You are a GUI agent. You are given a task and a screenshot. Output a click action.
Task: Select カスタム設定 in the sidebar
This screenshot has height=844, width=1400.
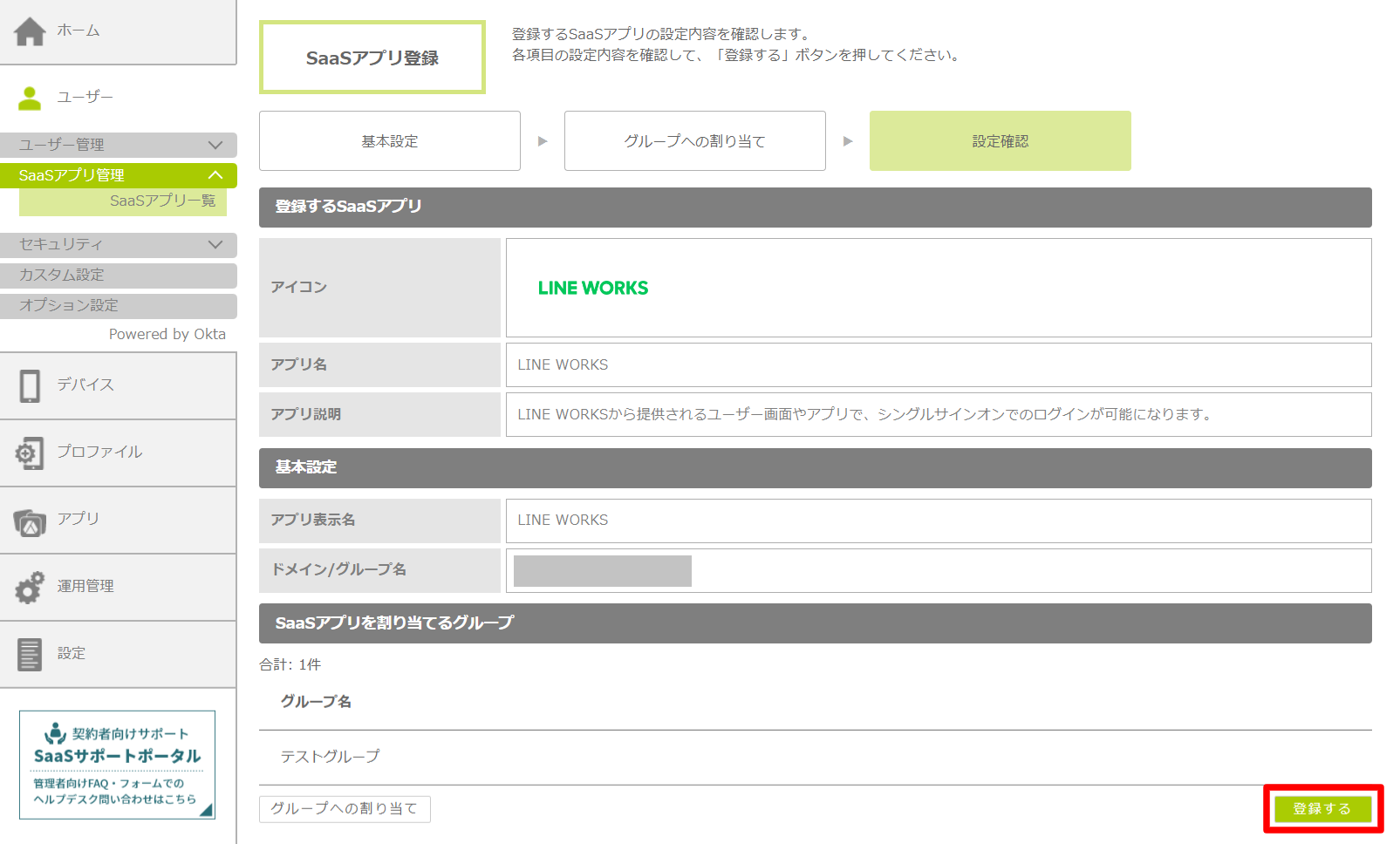click(118, 275)
